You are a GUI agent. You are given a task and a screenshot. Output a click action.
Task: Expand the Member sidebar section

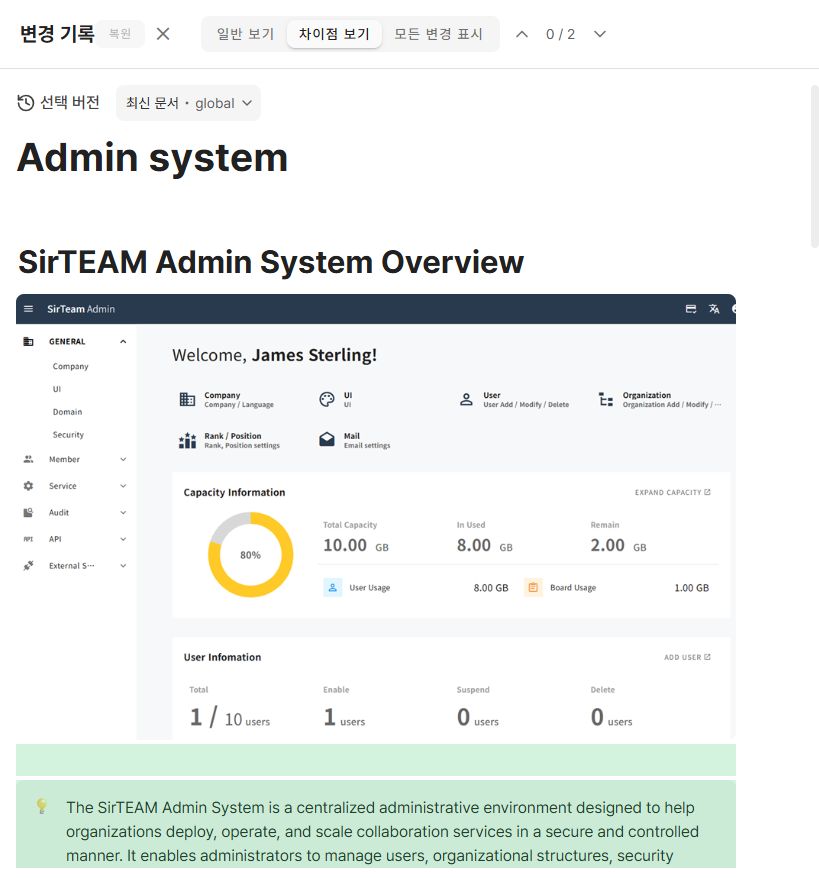click(123, 459)
